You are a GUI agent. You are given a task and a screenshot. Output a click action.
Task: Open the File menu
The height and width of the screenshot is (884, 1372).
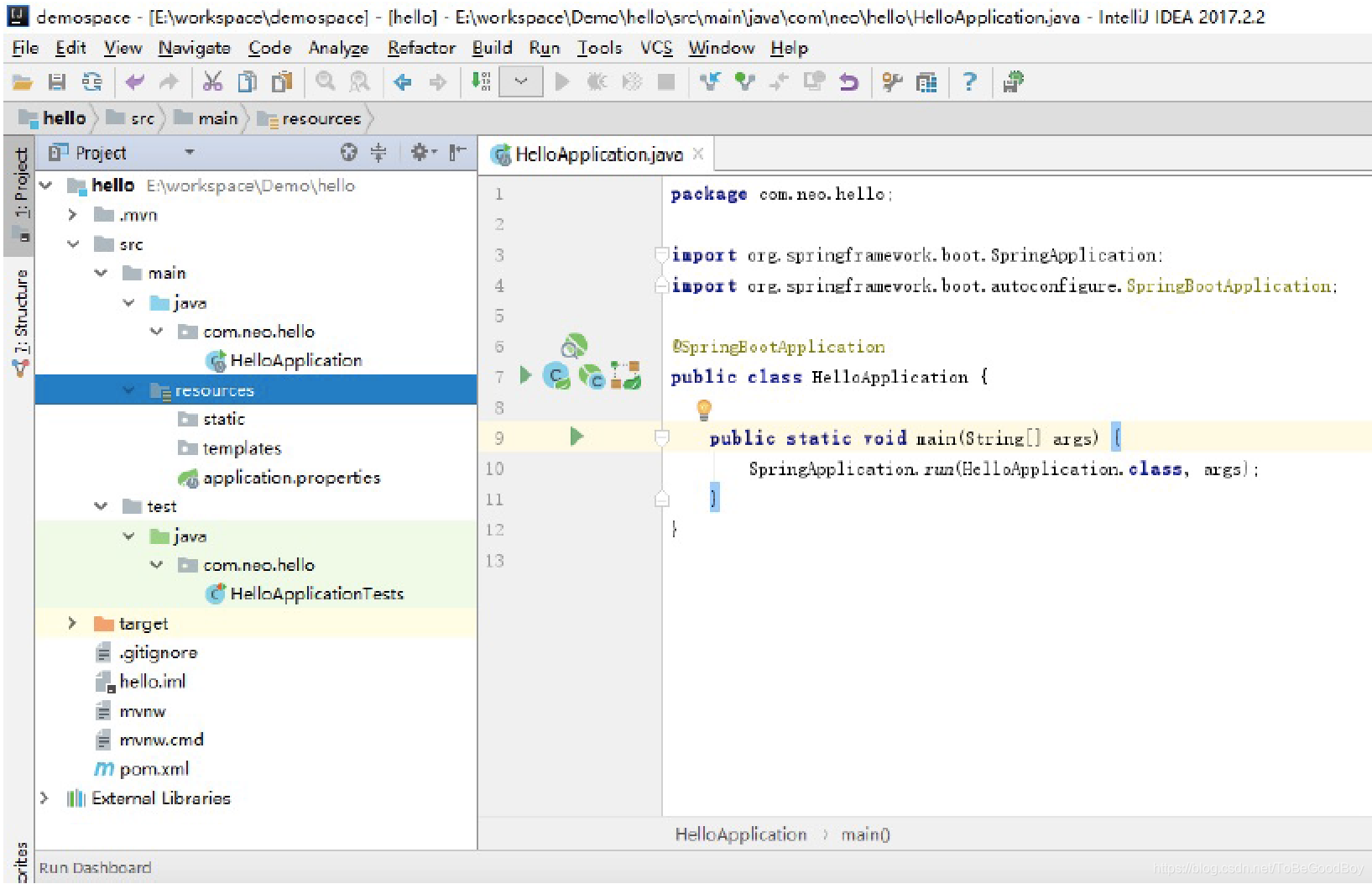25,48
